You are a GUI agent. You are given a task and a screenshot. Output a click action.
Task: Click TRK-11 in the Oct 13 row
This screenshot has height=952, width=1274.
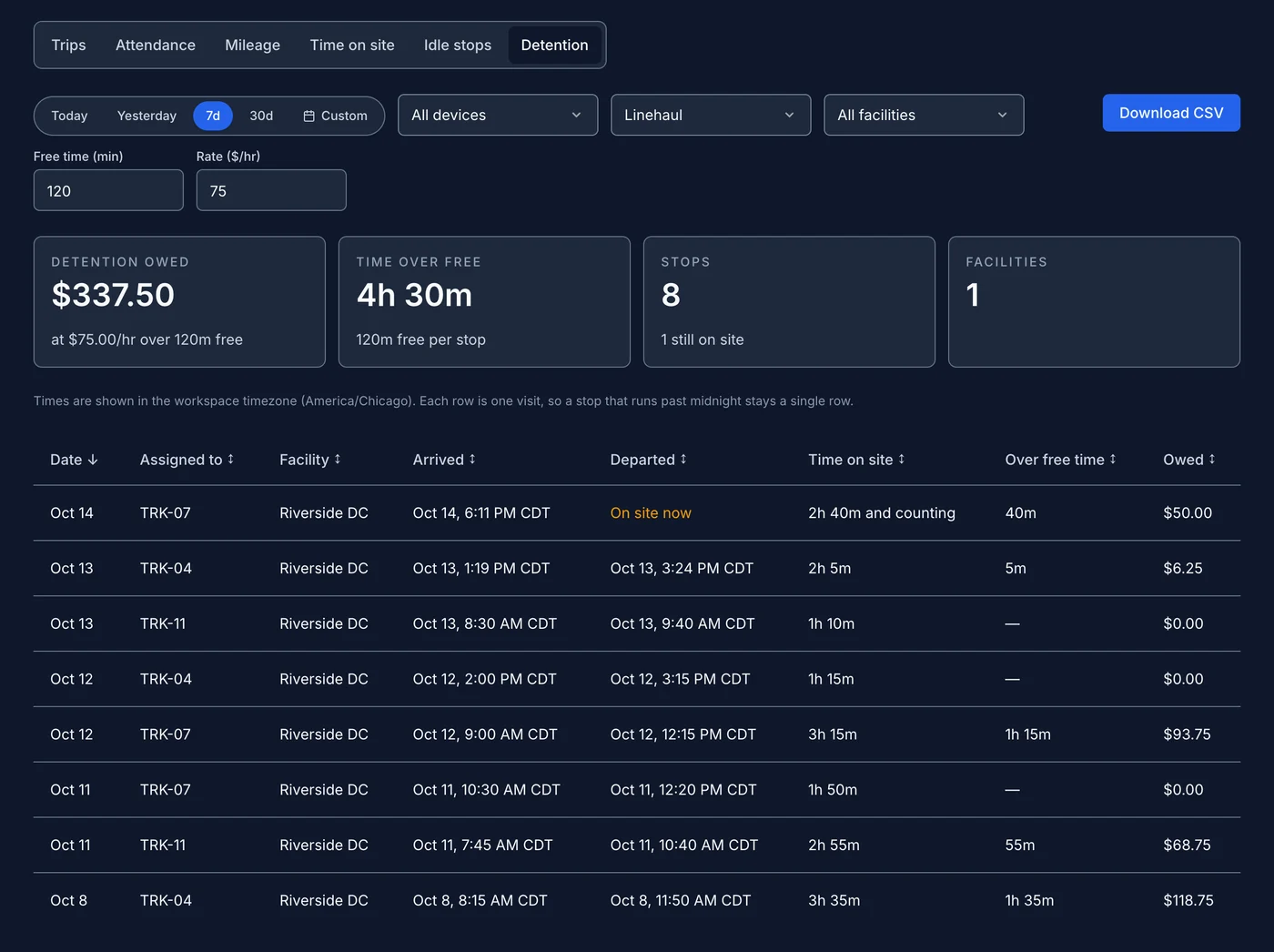click(x=163, y=623)
